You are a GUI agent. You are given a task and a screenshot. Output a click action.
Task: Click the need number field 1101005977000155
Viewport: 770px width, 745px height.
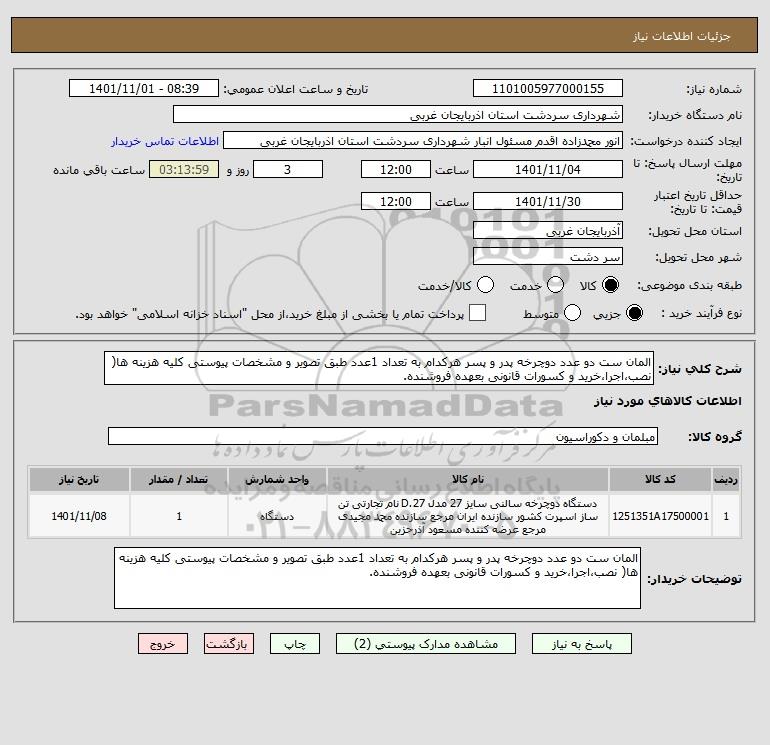[x=548, y=89]
